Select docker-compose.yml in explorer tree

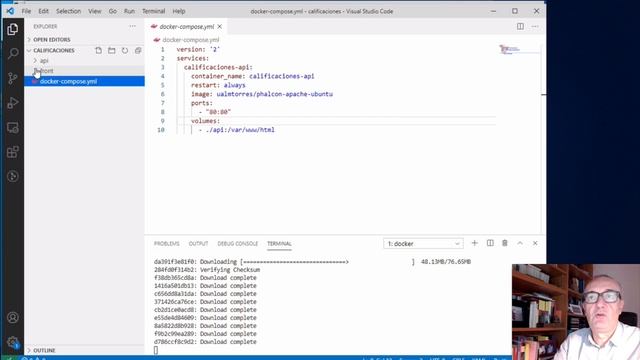coord(84,81)
